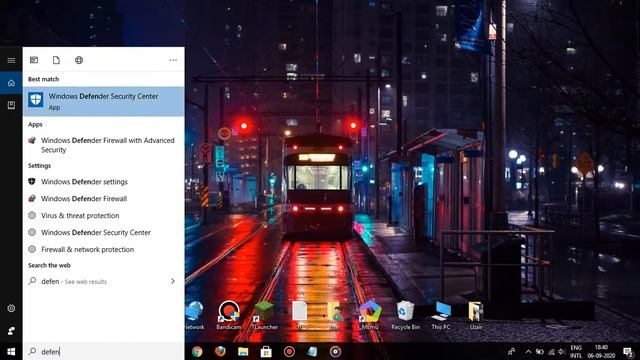Screen dimensions: 640x360
Task: Click the search box containing defen
Action: click(103, 351)
